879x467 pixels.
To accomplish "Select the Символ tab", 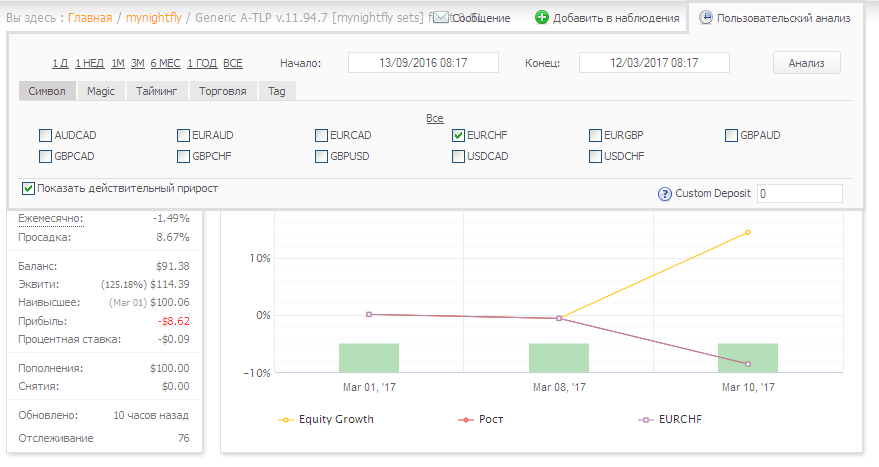I will coord(47,91).
